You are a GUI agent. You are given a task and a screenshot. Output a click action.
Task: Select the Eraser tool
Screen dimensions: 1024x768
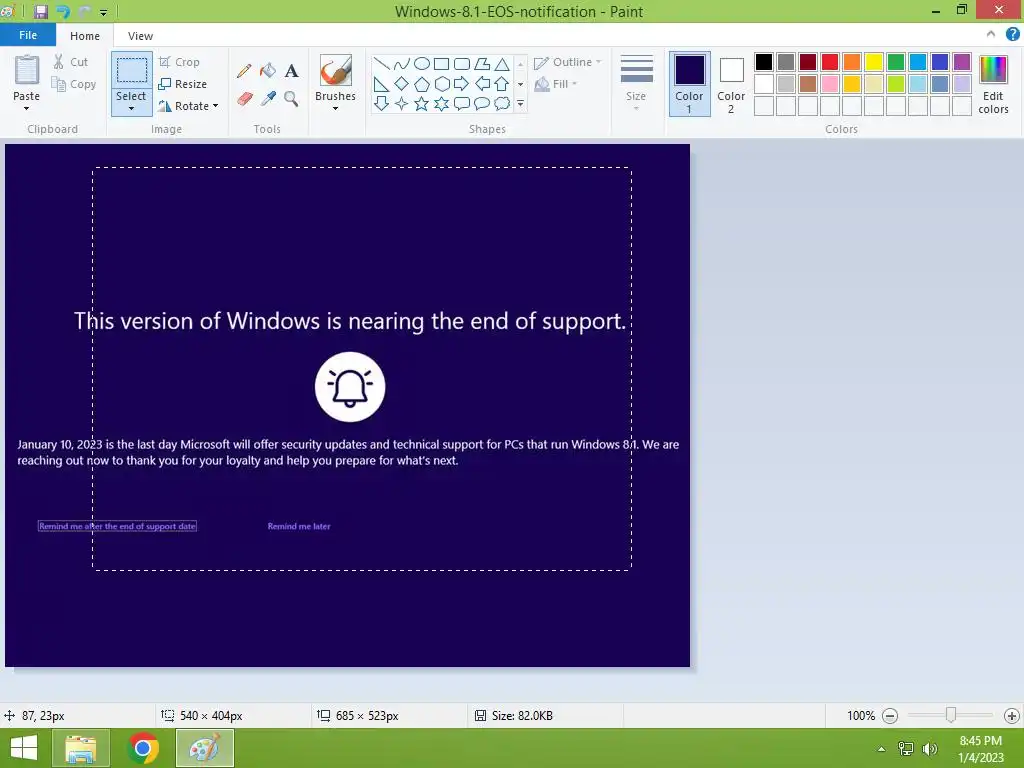point(244,99)
